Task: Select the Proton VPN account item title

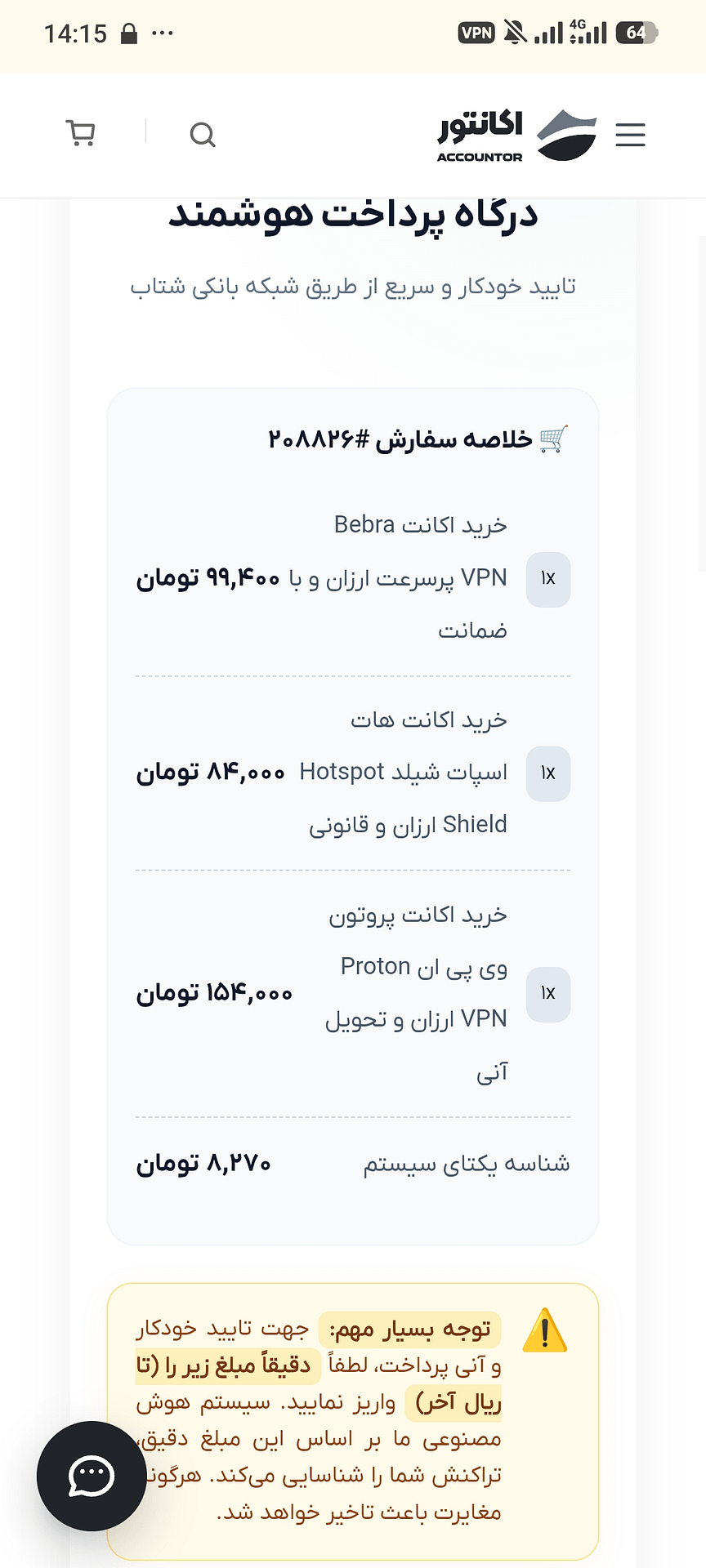Action: 417,993
